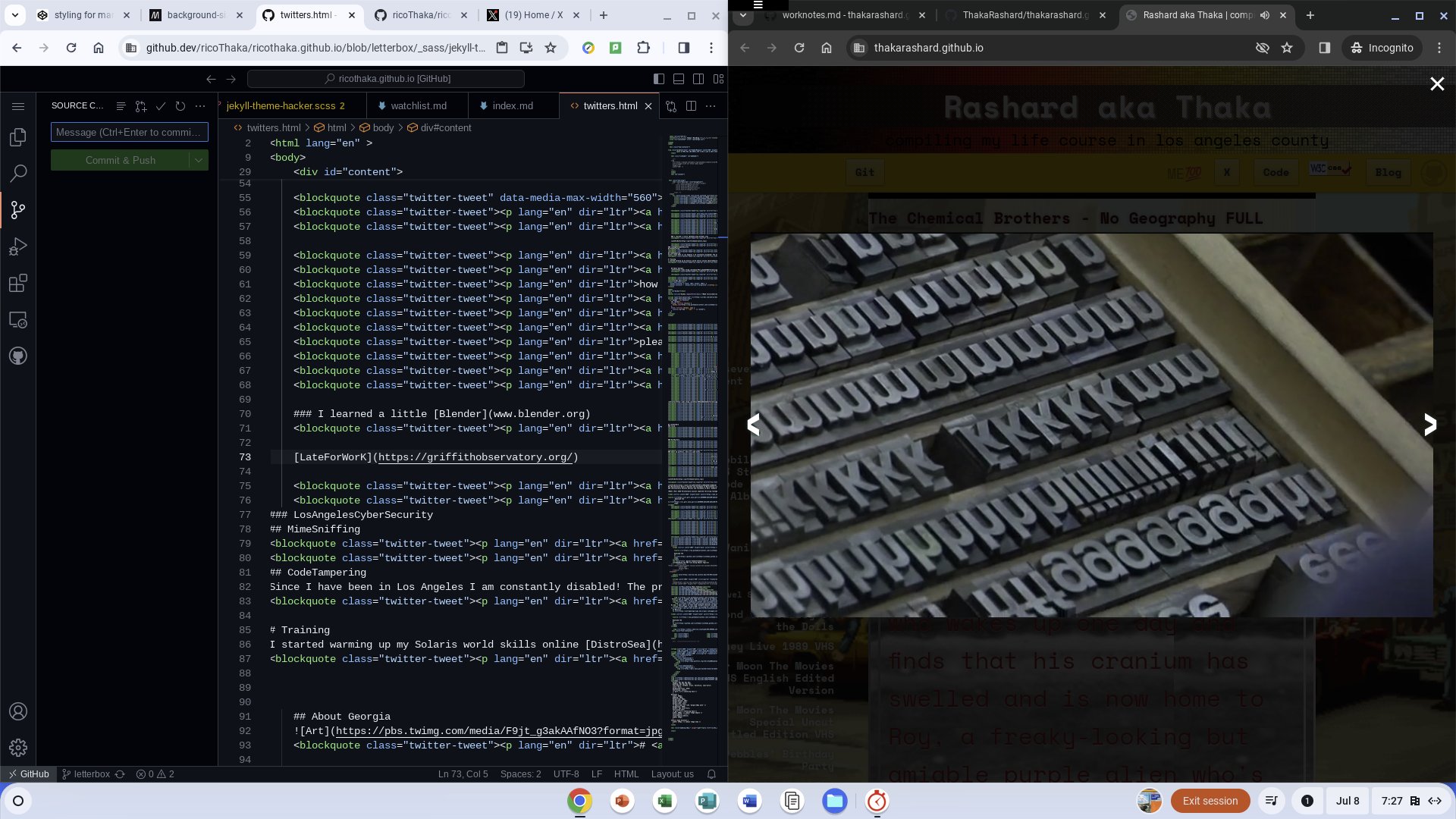Click Exit session button in shelf

click(x=1210, y=801)
